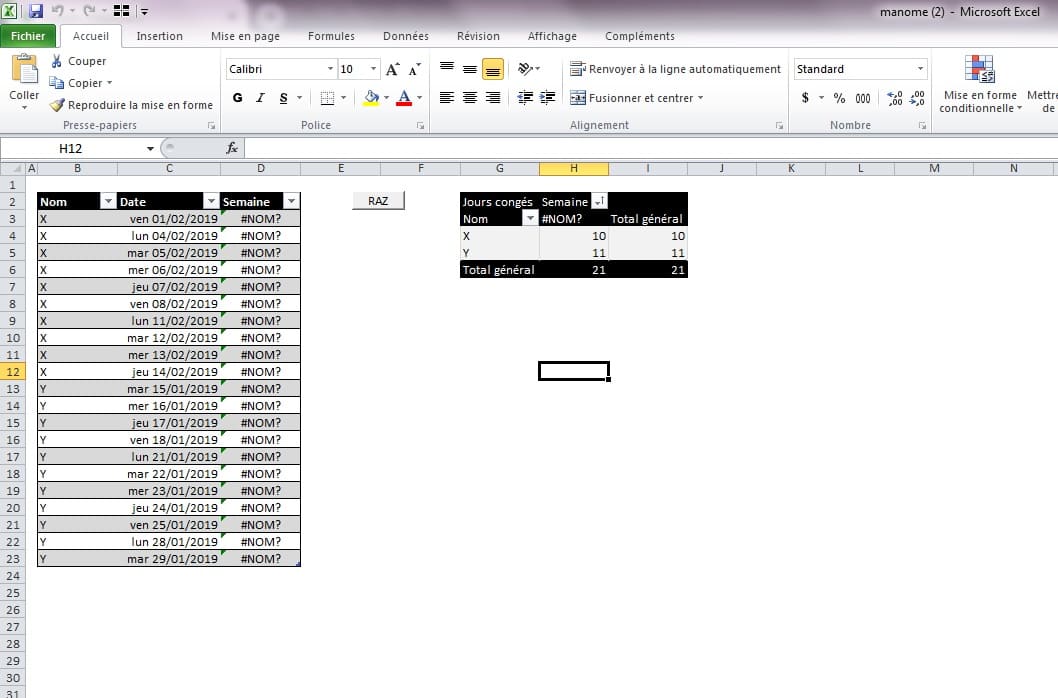Open the font size 10 dropdown
Viewport: 1058px width, 698px height.
pos(373,69)
